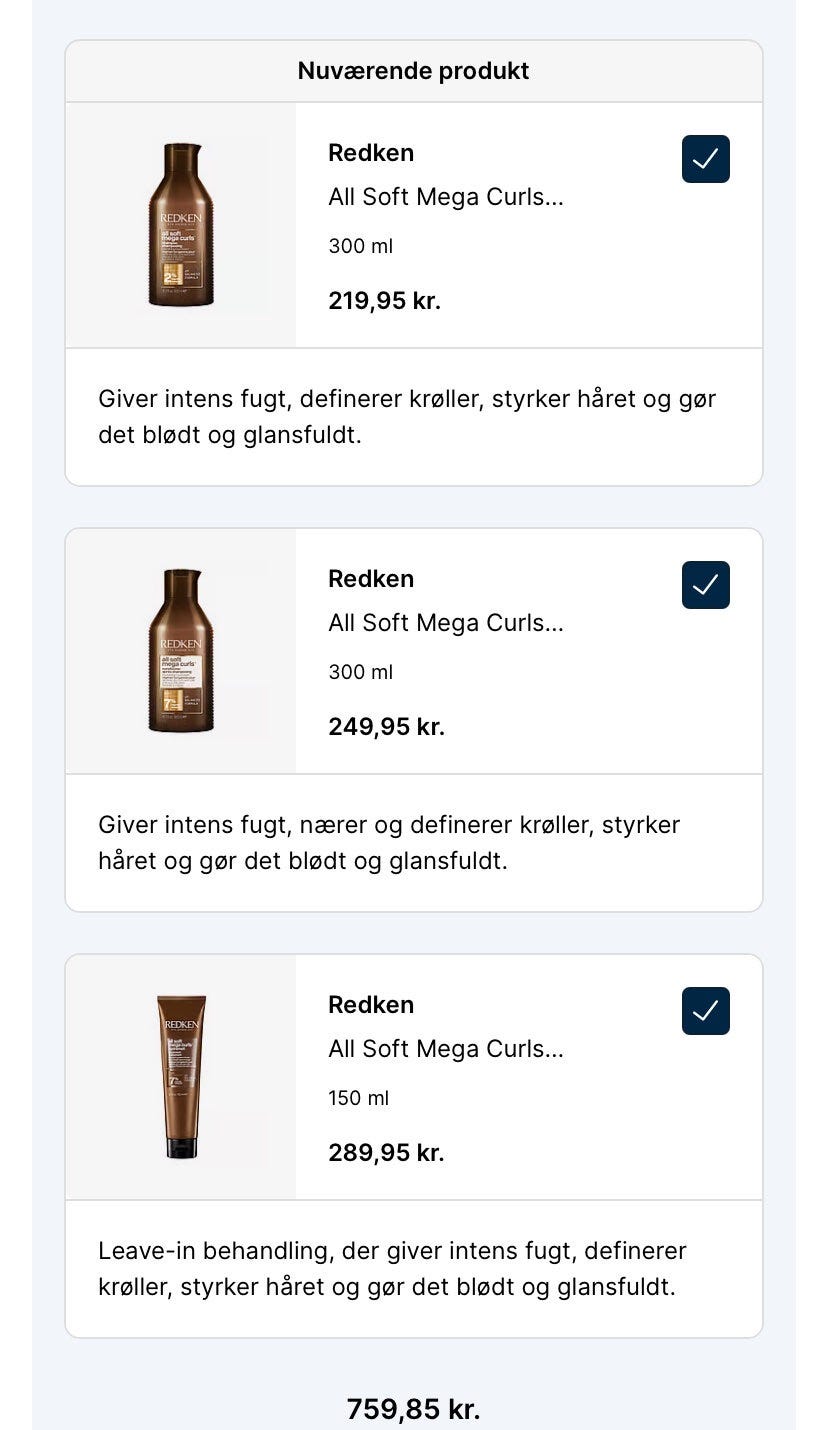Click the Redken brand name above 219,95 kr.
828x1430 pixels.
371,153
